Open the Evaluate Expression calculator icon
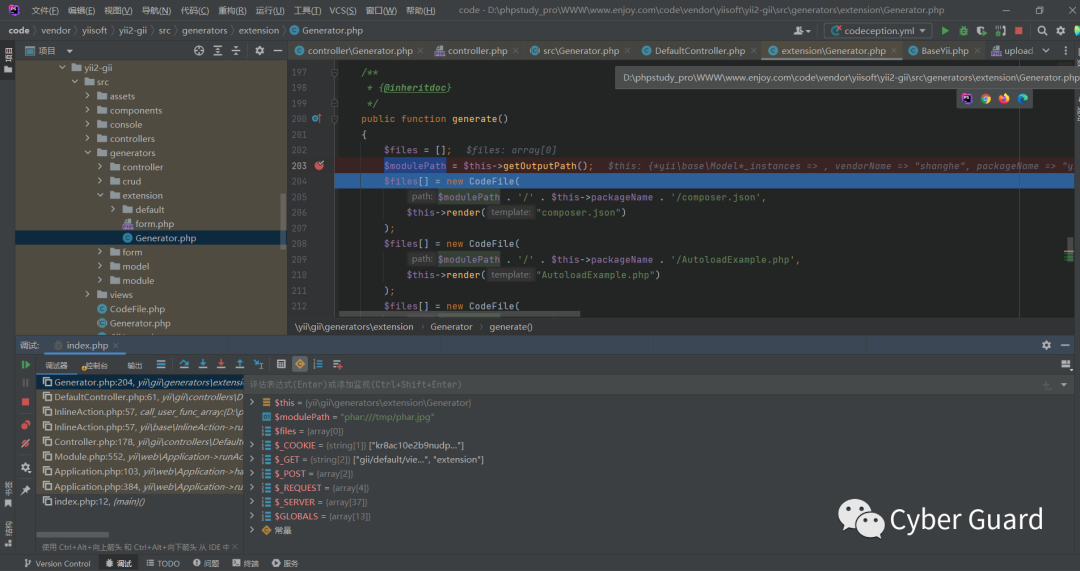Viewport: 1080px width, 571px height. pos(281,365)
